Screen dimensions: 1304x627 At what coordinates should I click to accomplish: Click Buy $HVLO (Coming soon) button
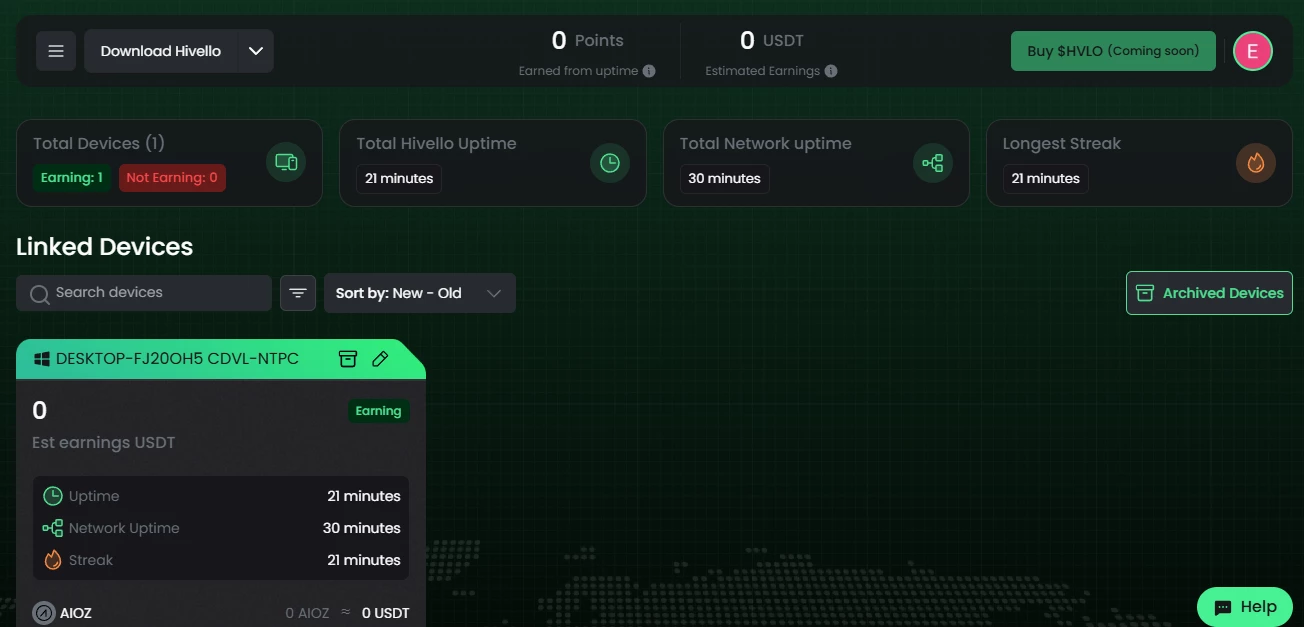pyautogui.click(x=1113, y=51)
